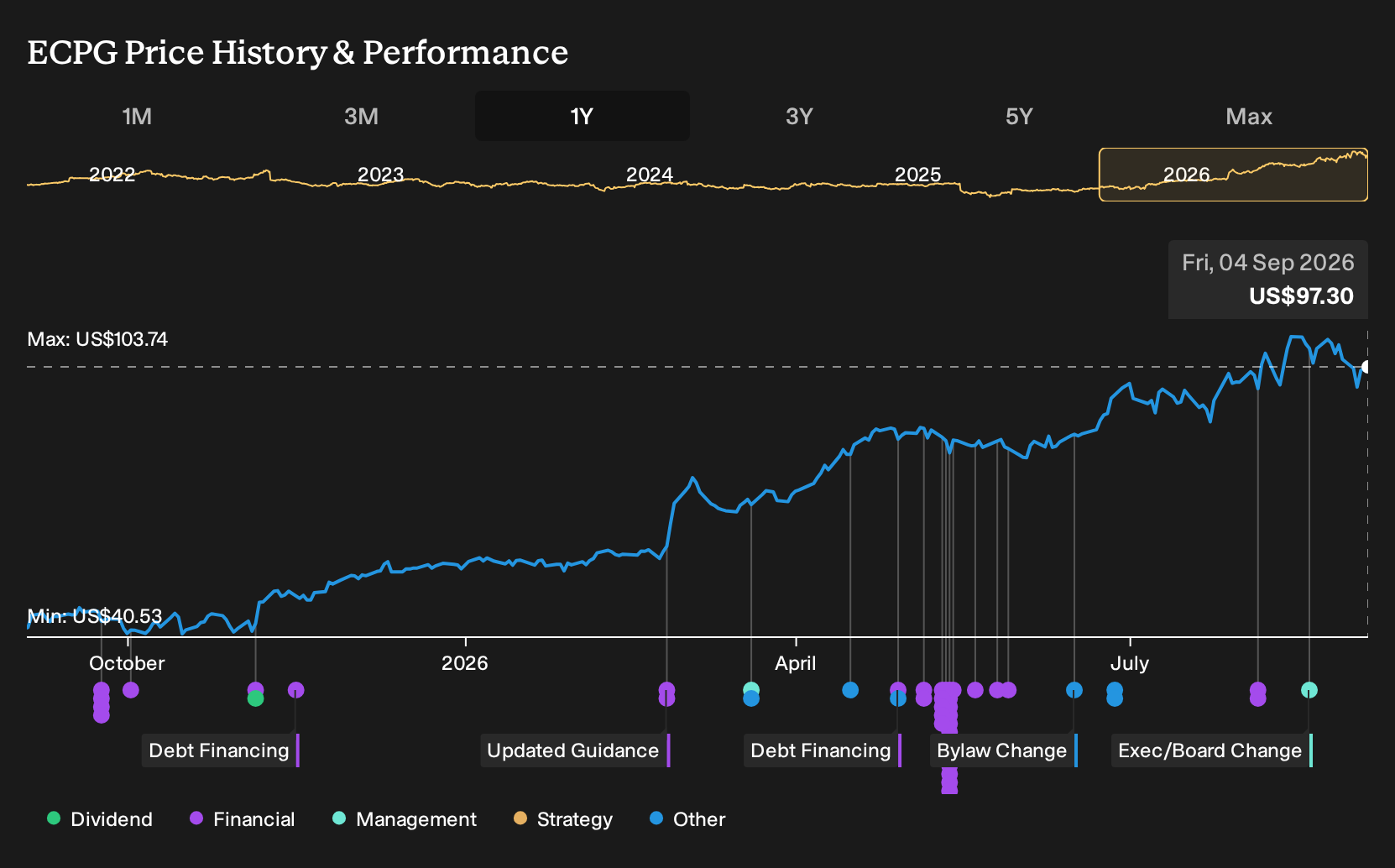The width and height of the screenshot is (1395, 868).
Task: Select the 1M time range tab
Action: click(x=137, y=116)
